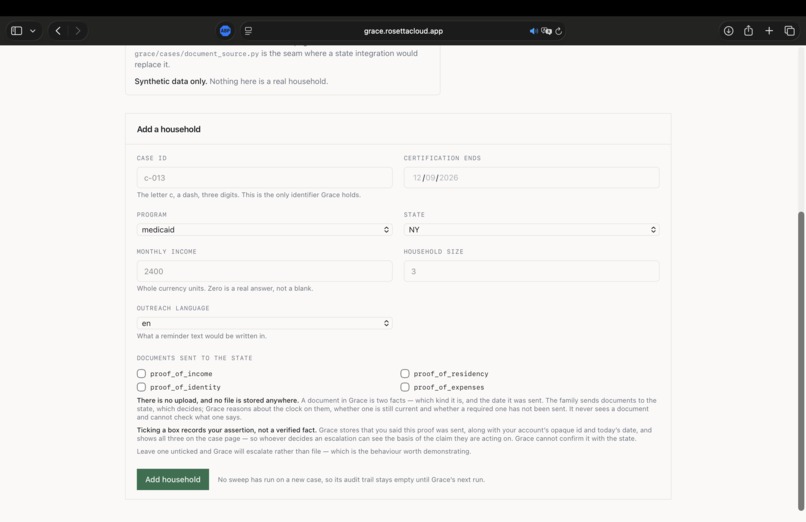The width and height of the screenshot is (806, 522).
Task: Go forward to the next page
Action: (78, 31)
